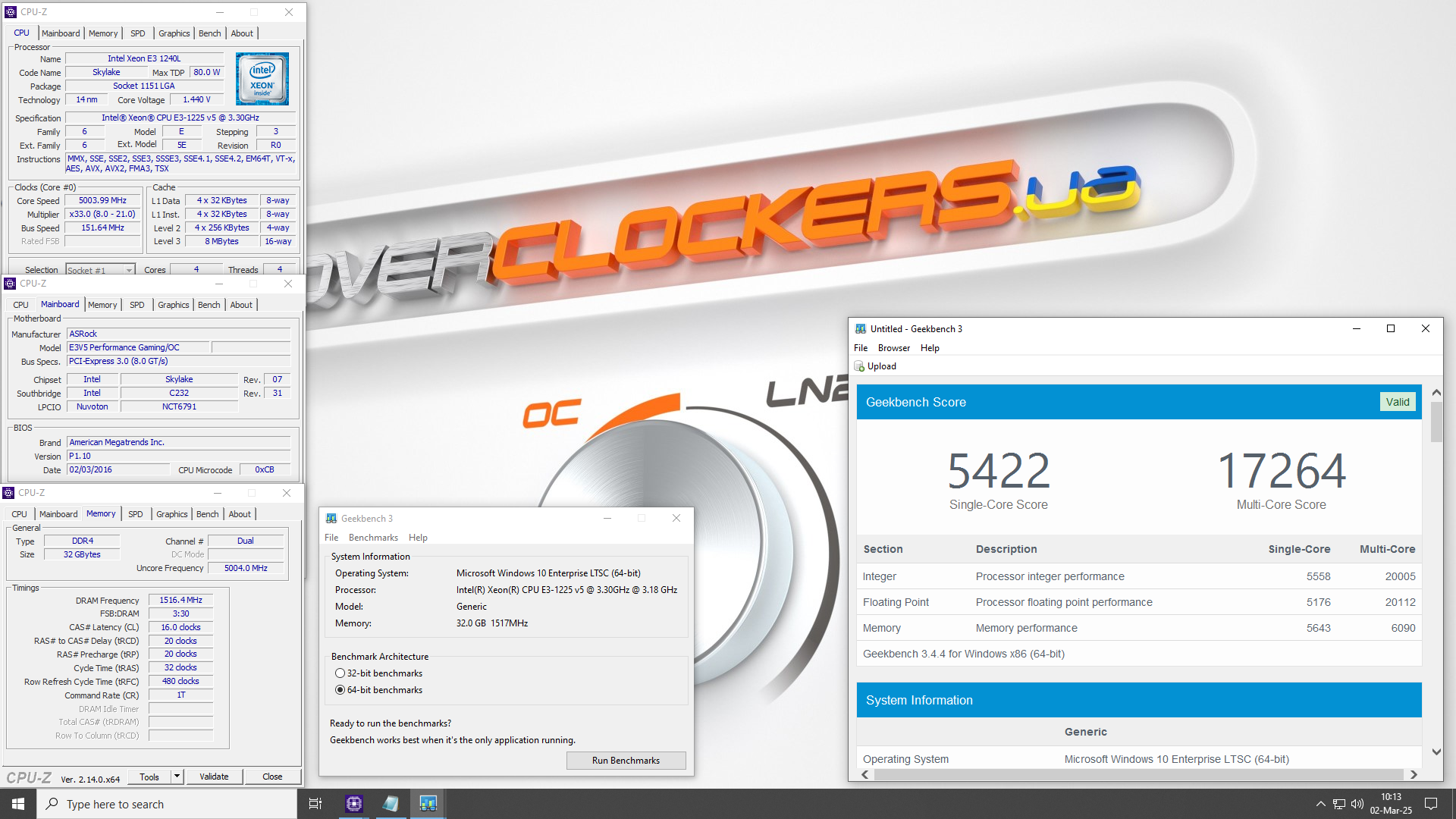Click the volume icon in system tray
Image resolution: width=1456 pixels, height=819 pixels.
click(1357, 804)
